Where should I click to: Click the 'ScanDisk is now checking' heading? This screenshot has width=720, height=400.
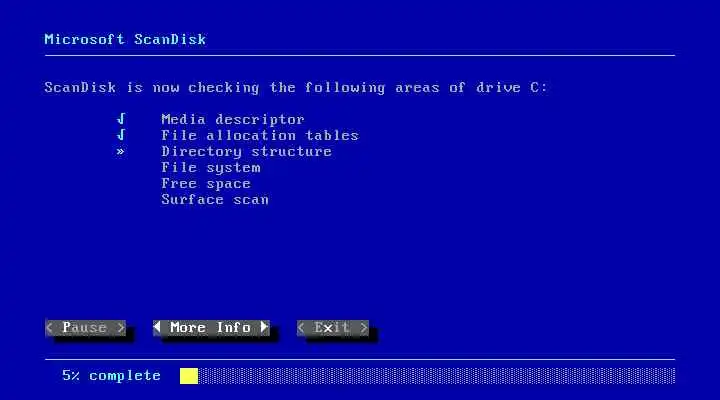[x=296, y=88]
